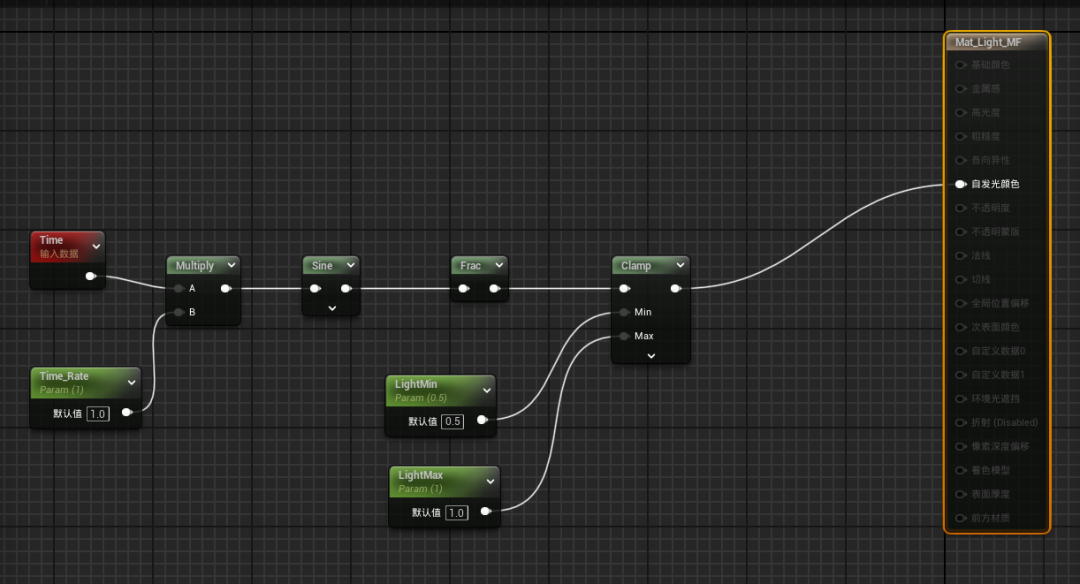This screenshot has height=584, width=1080.
Task: Click the 着色模型 input pin
Action: (x=961, y=470)
